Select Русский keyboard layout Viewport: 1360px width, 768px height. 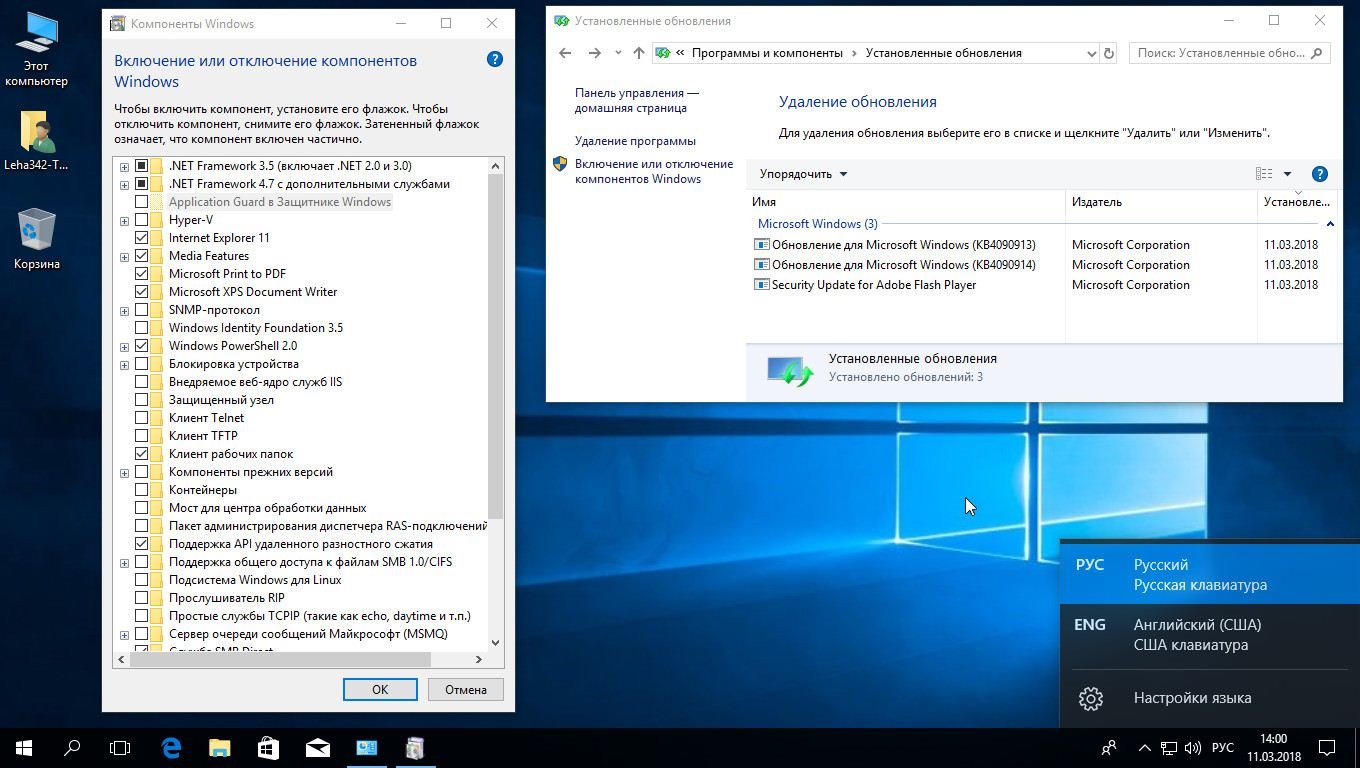point(1210,574)
